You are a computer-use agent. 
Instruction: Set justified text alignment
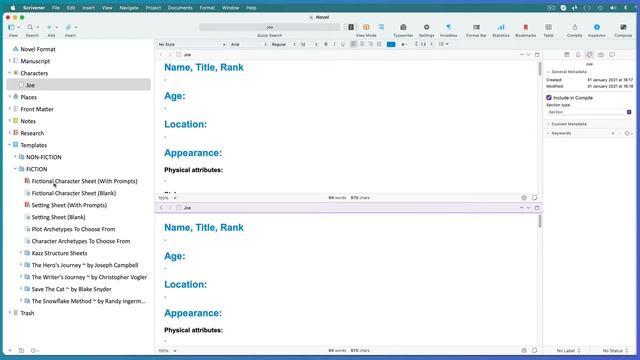coord(379,44)
